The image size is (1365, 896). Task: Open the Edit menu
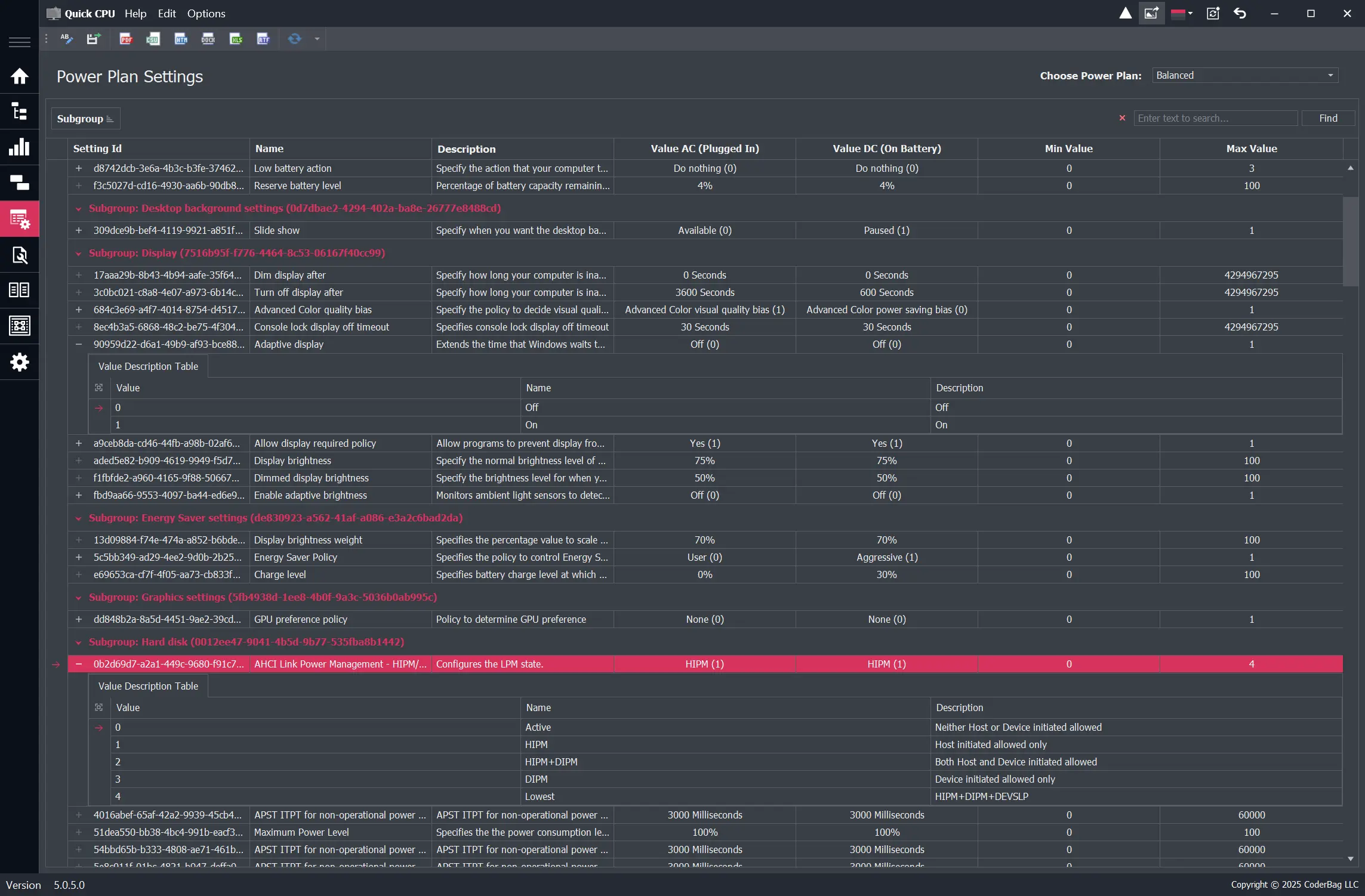[167, 13]
